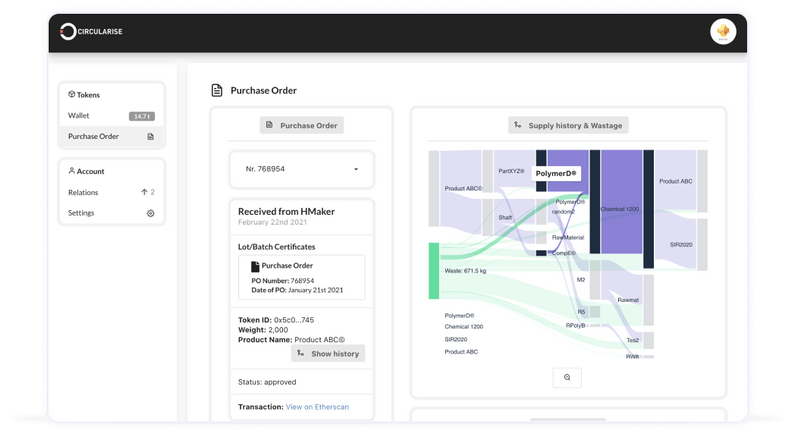Click the dropdown arrow next to the order number
This screenshot has height=442, width=800.
(356, 169)
